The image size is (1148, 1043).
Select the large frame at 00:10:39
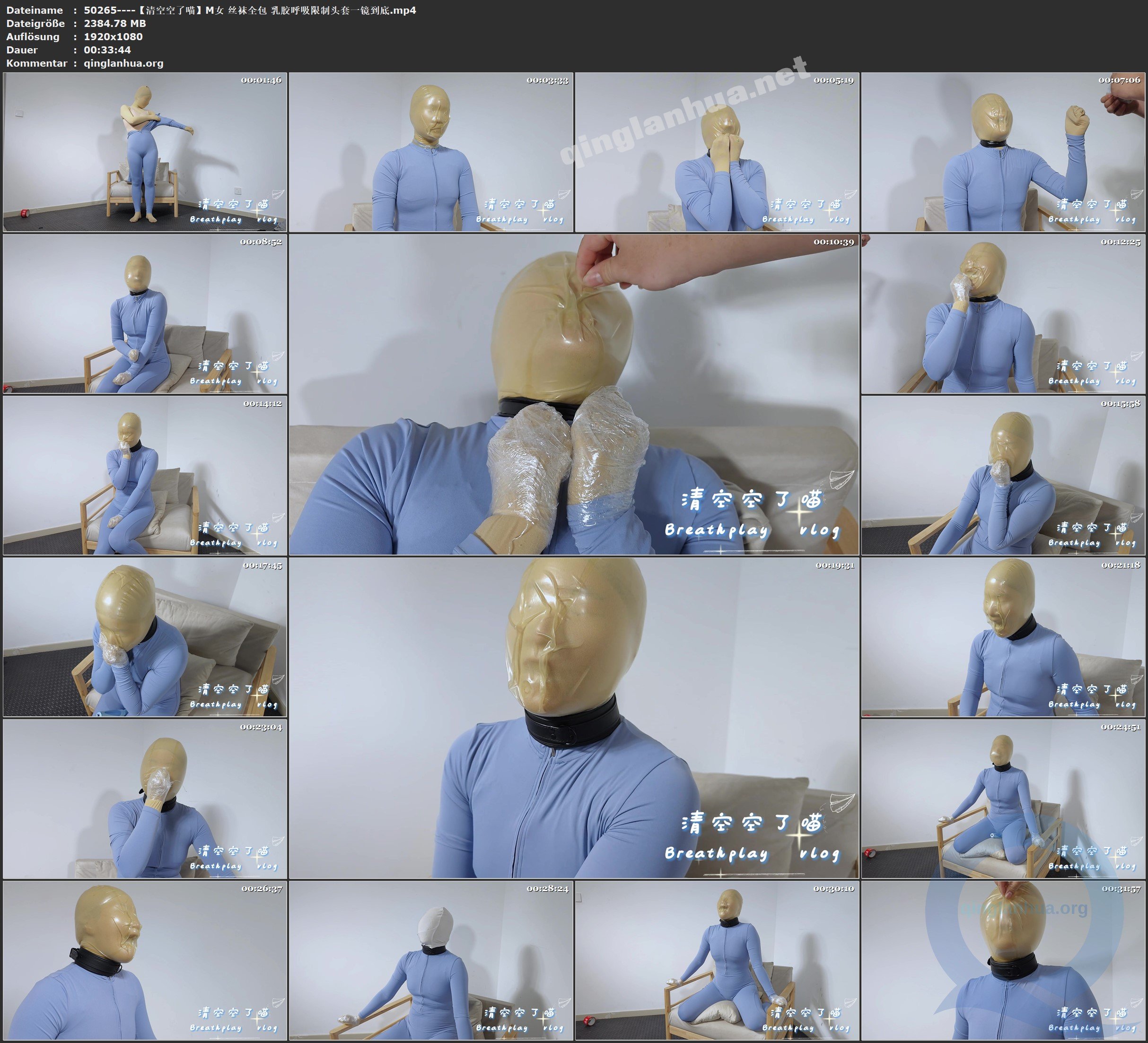point(573,394)
